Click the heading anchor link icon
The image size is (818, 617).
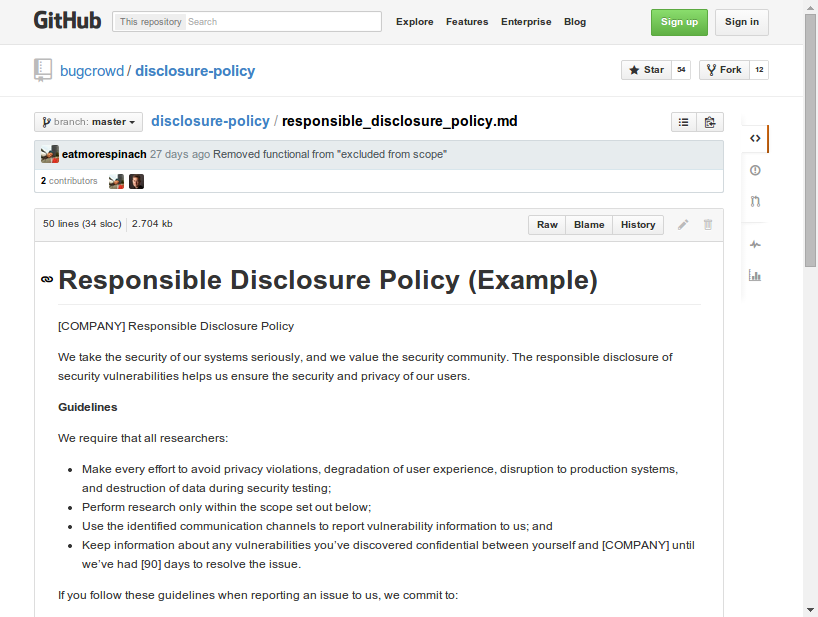pyautogui.click(x=46, y=281)
